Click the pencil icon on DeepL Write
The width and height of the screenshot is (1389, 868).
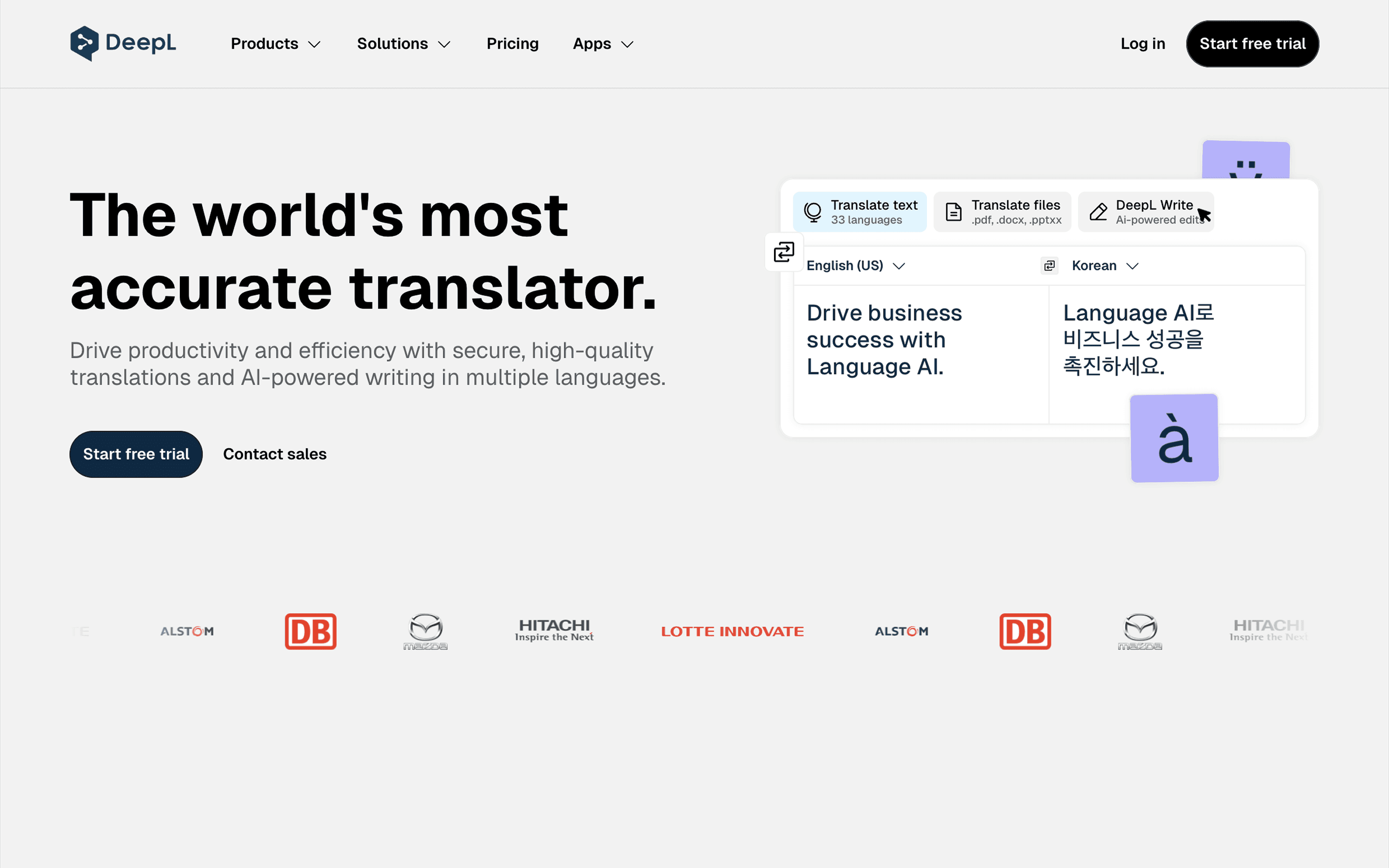click(1098, 212)
